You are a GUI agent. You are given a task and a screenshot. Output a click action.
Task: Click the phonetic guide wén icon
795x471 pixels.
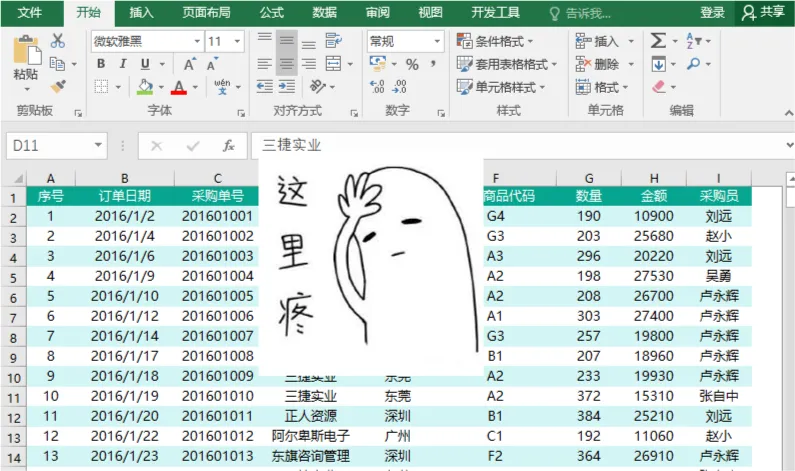coord(222,87)
